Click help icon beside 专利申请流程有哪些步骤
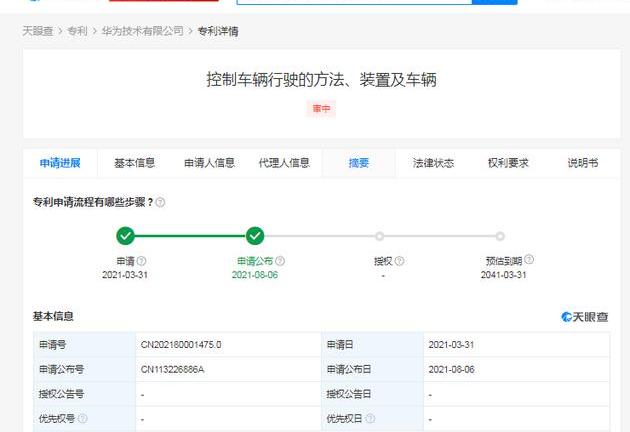Viewport: 630px width, 432px height. click(x=160, y=202)
